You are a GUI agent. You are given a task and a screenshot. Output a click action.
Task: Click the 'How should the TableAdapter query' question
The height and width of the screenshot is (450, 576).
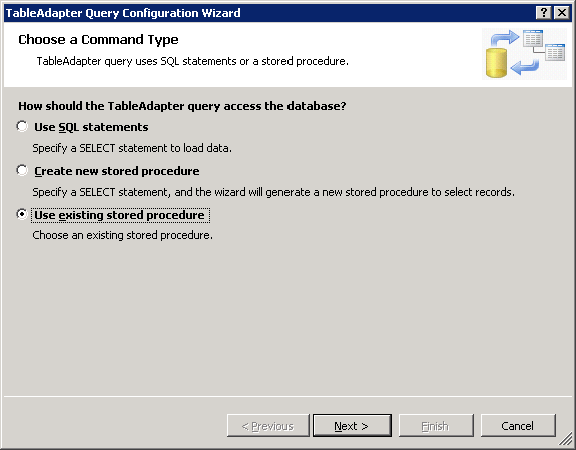pyautogui.click(x=182, y=106)
